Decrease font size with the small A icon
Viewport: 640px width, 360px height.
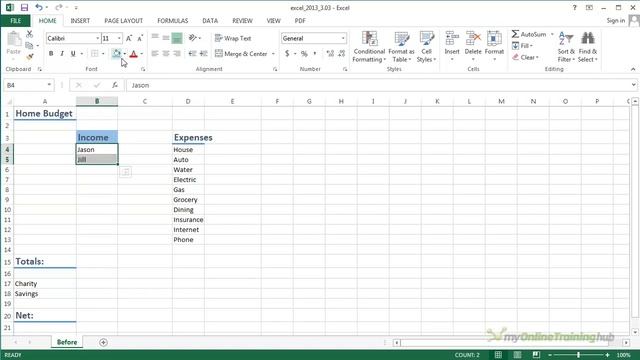(x=140, y=38)
